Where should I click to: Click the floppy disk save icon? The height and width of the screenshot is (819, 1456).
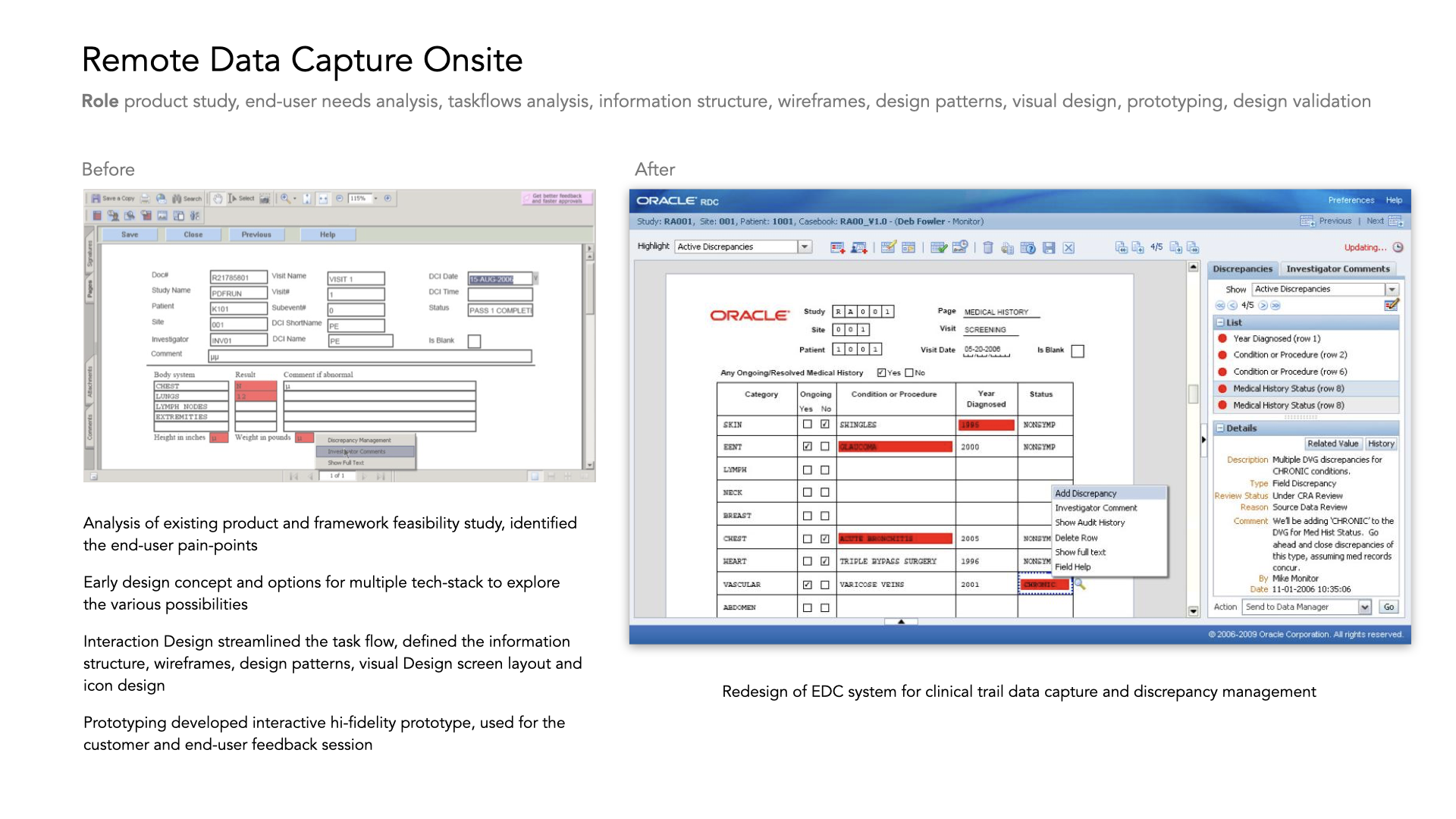pos(1049,247)
